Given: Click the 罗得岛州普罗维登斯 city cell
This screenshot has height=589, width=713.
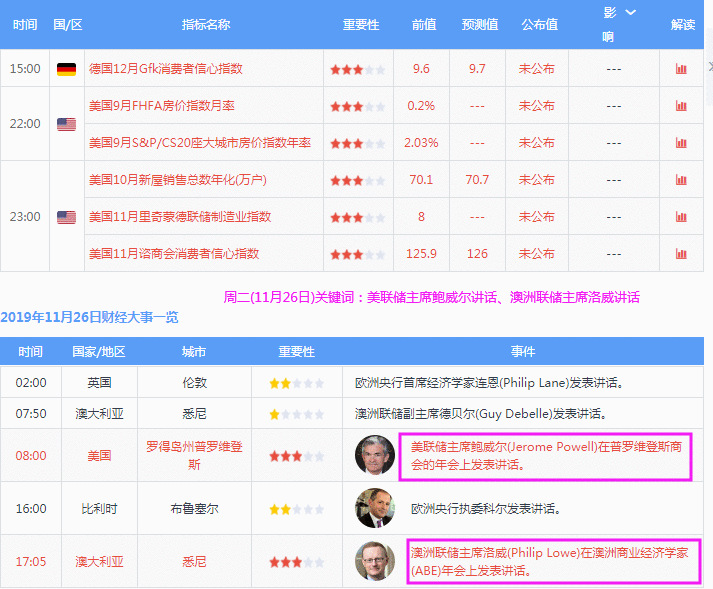Looking at the screenshot, I should coord(194,455).
